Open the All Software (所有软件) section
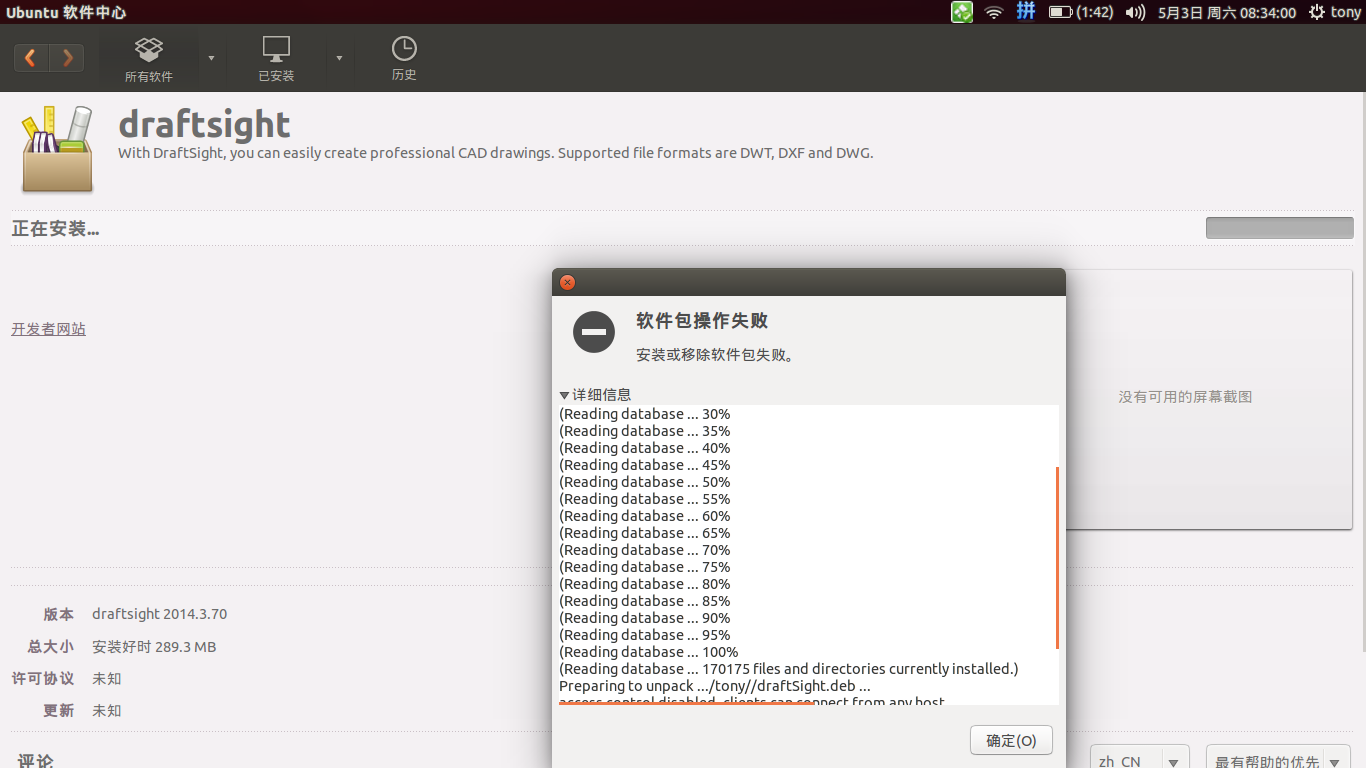Viewport: 1366px width, 768px height. [148, 59]
